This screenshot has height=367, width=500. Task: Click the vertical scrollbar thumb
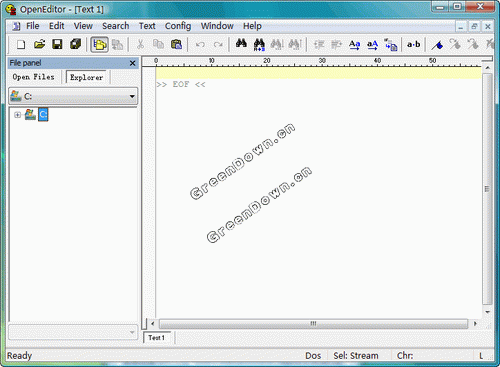coord(487,189)
